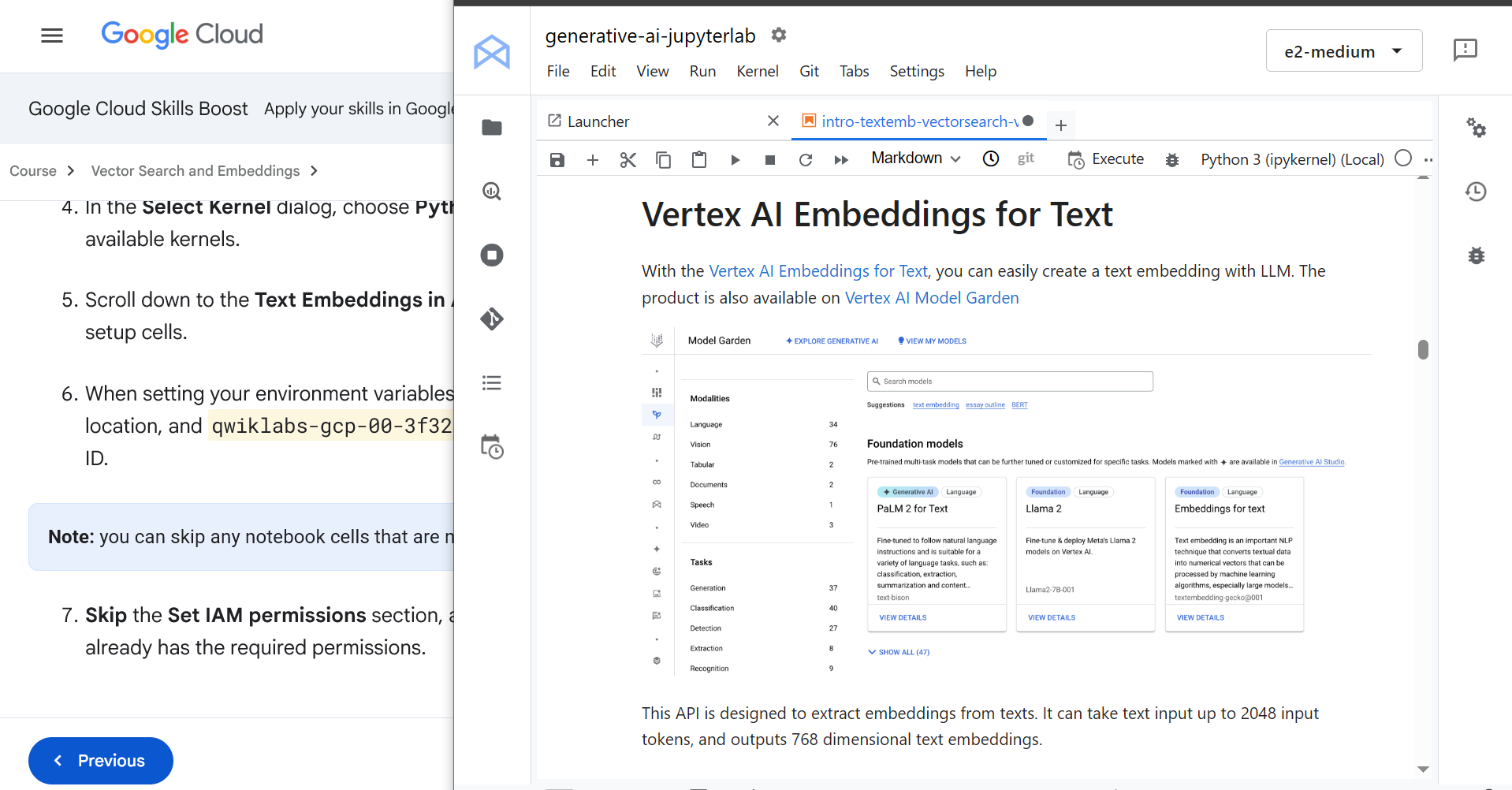
Task: Open the File Browser sidebar icon
Action: point(492,127)
